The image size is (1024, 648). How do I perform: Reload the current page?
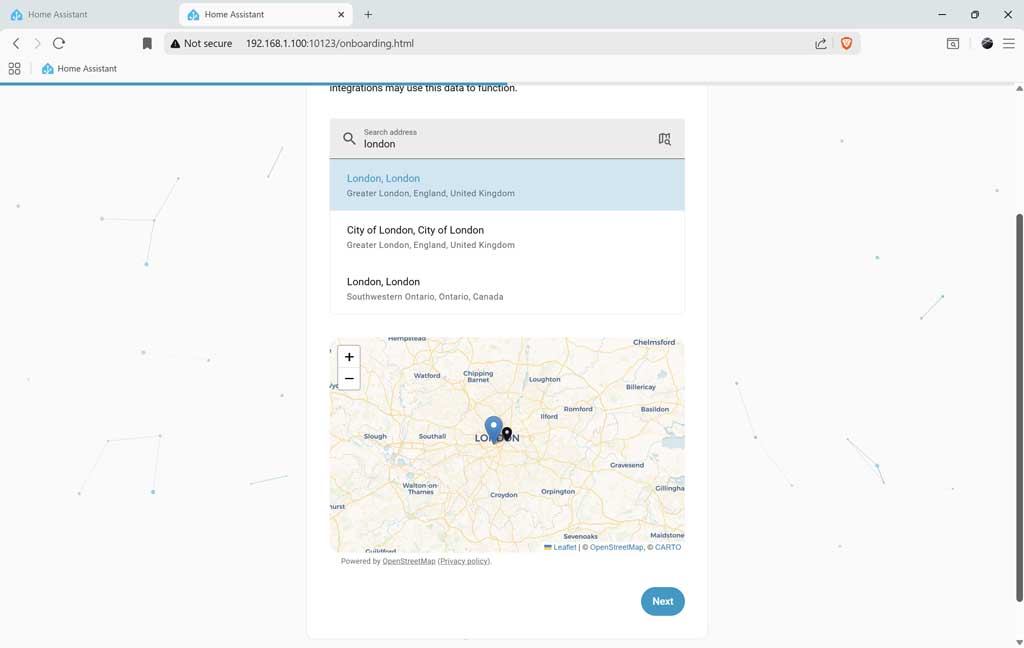click(59, 43)
